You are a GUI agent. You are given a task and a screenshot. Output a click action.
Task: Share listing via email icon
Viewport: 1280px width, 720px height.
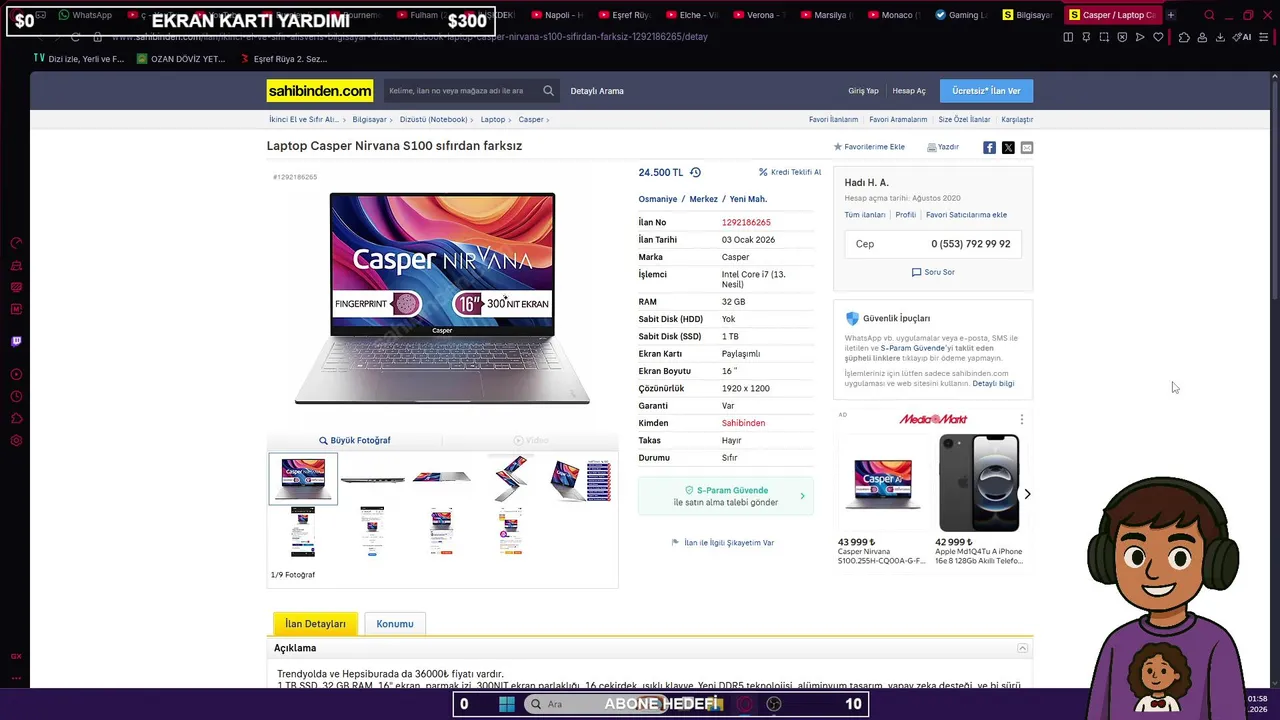click(1026, 147)
